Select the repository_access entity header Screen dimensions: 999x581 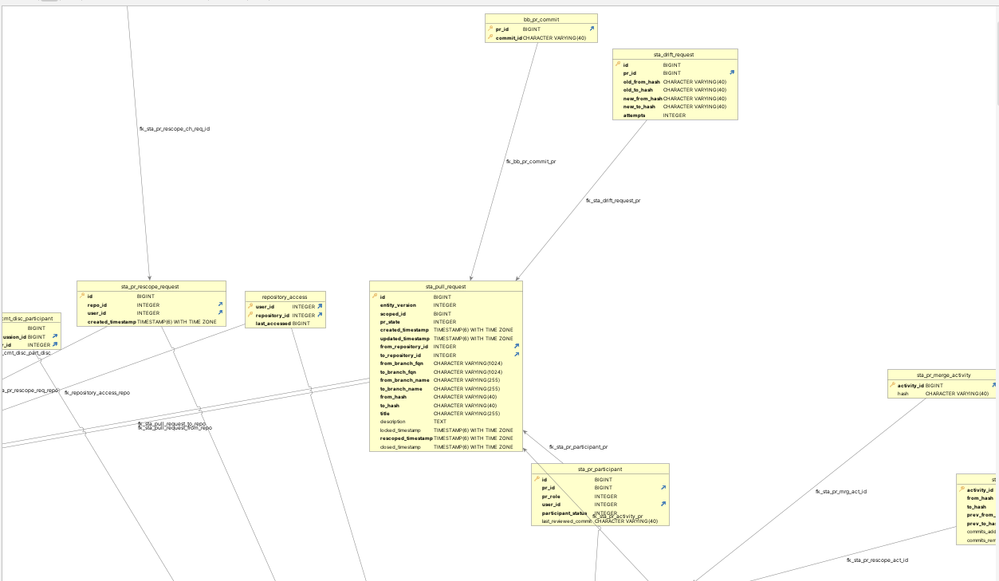[x=285, y=297]
